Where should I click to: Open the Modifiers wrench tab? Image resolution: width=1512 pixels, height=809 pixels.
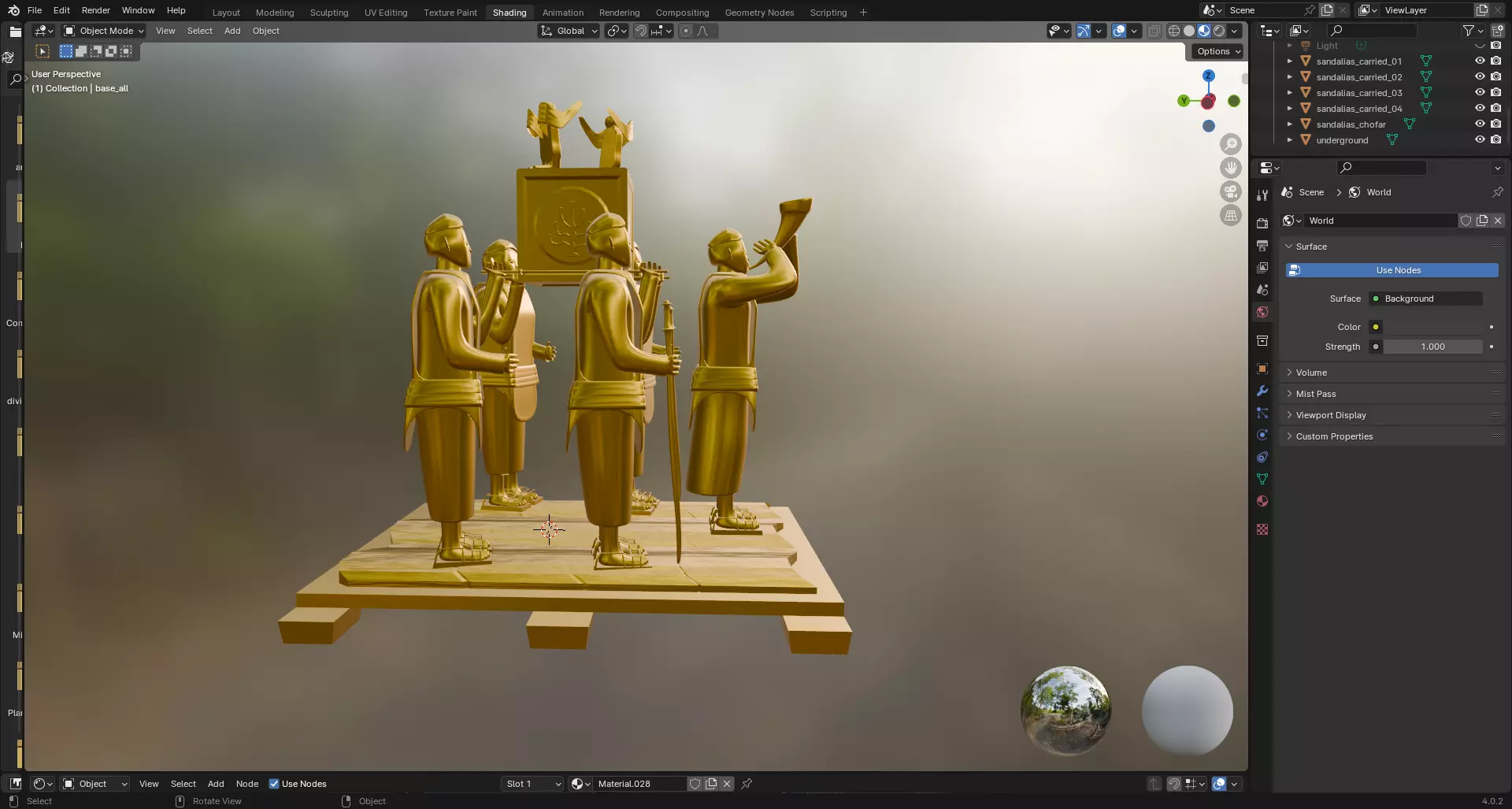click(x=1262, y=391)
